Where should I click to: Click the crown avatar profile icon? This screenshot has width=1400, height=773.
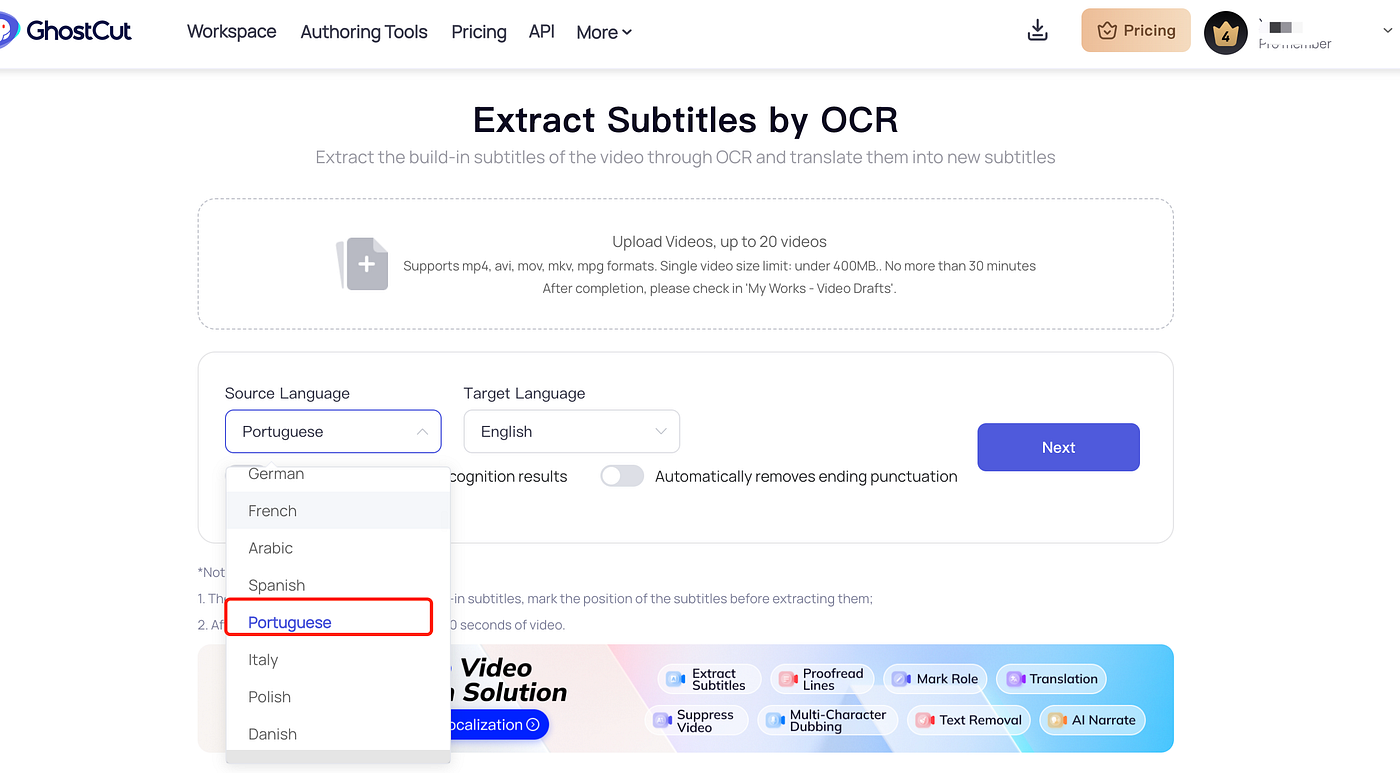(1225, 32)
